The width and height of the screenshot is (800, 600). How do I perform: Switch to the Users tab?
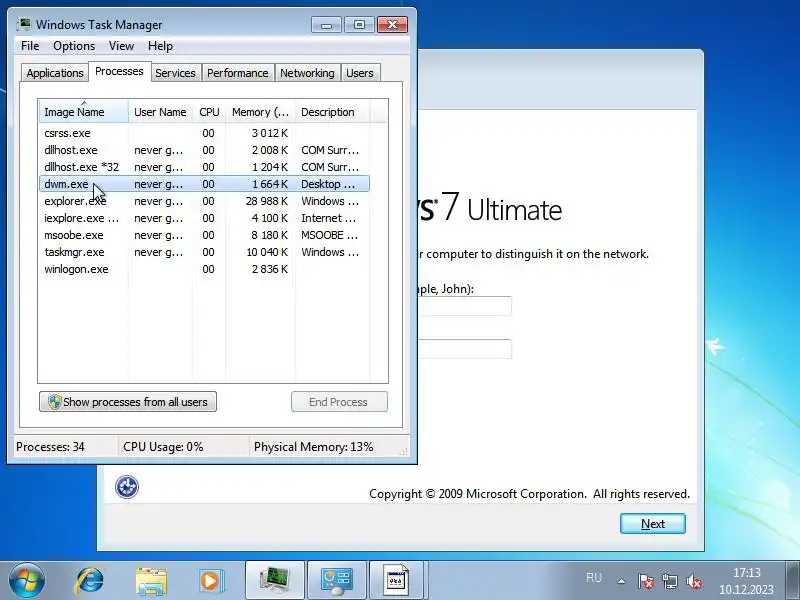tap(360, 73)
